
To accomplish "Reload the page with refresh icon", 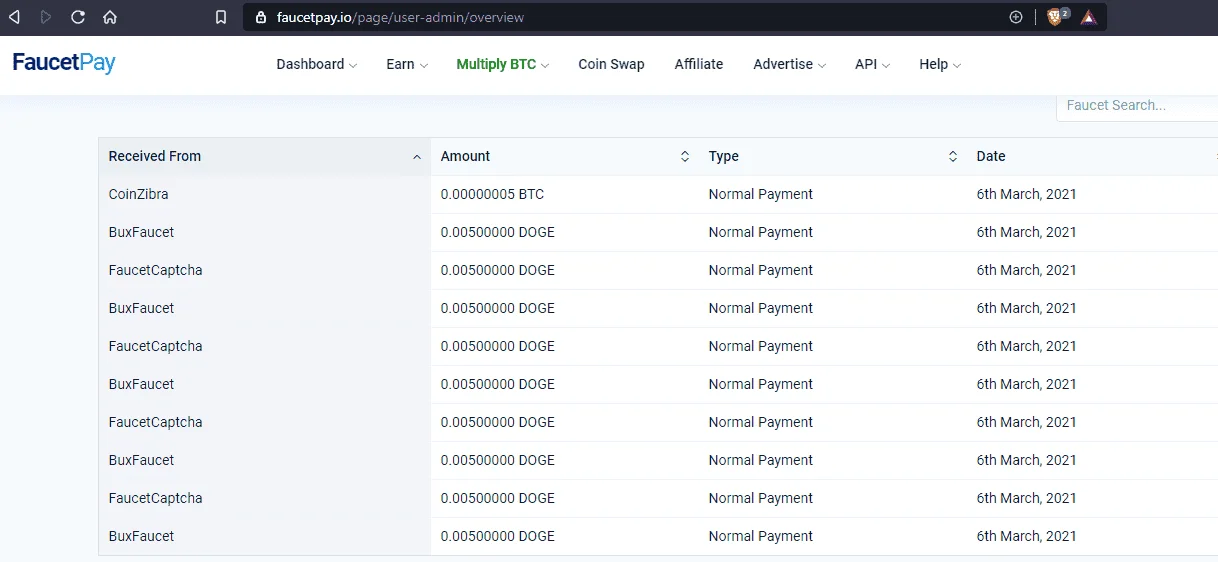I will [x=78, y=17].
